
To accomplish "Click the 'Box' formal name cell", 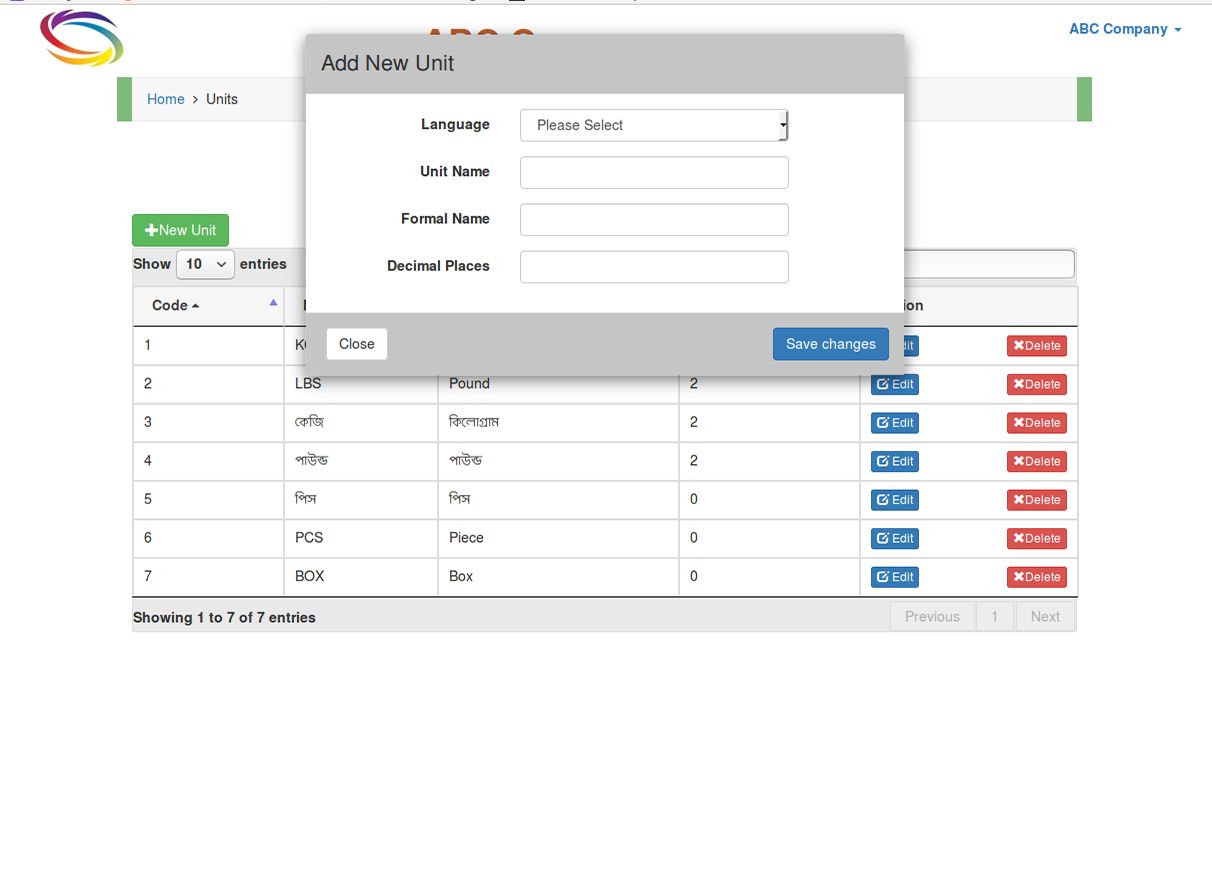I will pos(558,577).
